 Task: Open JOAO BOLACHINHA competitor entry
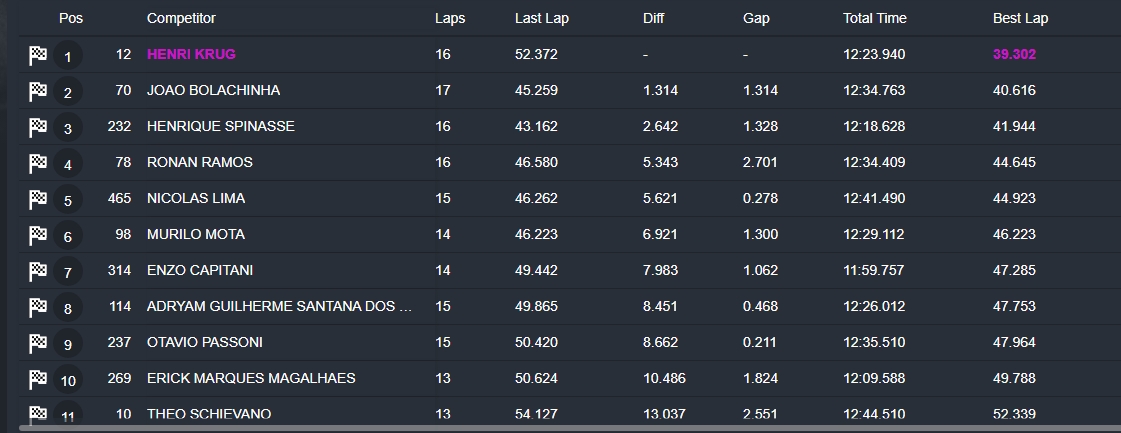[213, 91]
